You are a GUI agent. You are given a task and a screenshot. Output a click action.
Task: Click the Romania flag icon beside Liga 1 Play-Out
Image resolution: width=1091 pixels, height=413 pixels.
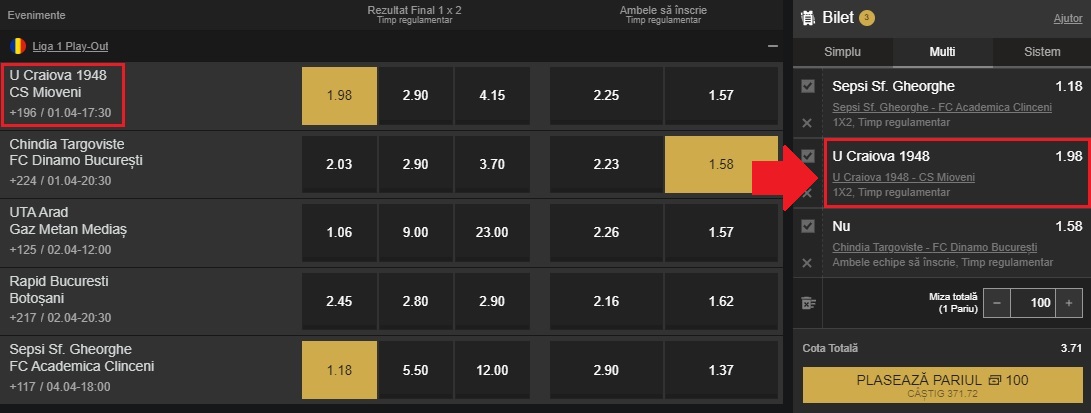[17, 46]
